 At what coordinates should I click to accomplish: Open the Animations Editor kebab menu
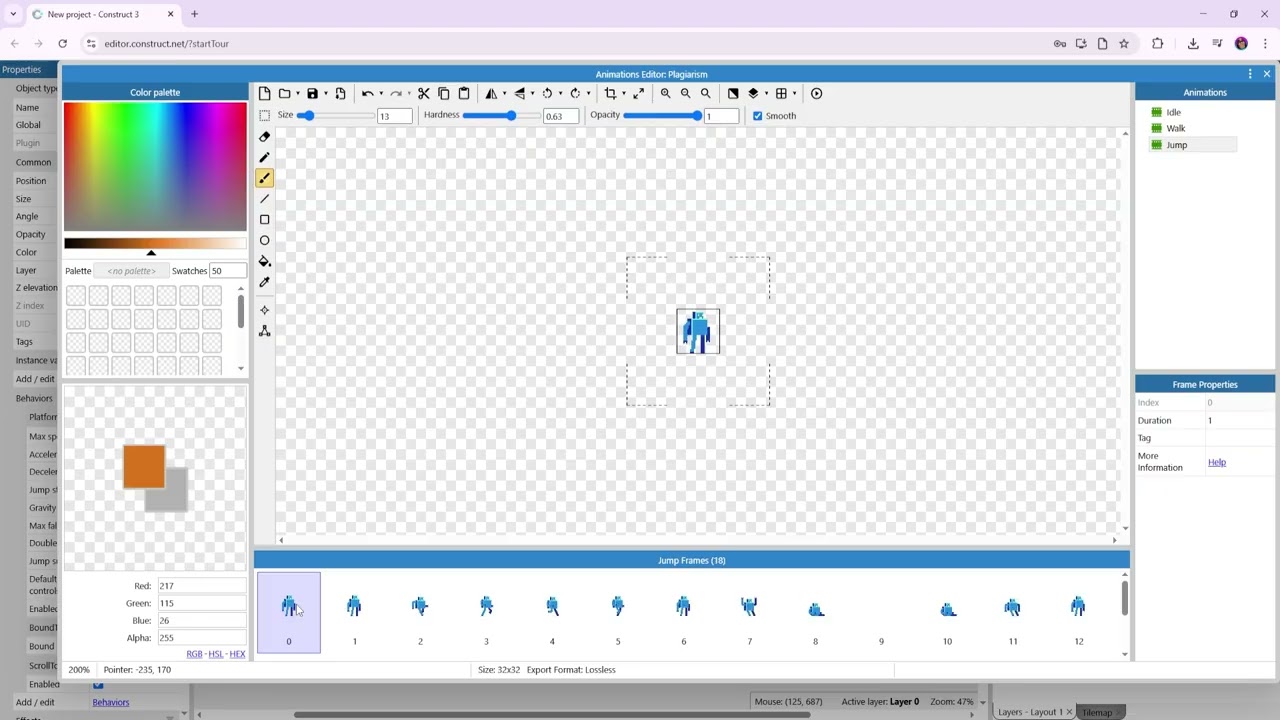pos(1249,74)
